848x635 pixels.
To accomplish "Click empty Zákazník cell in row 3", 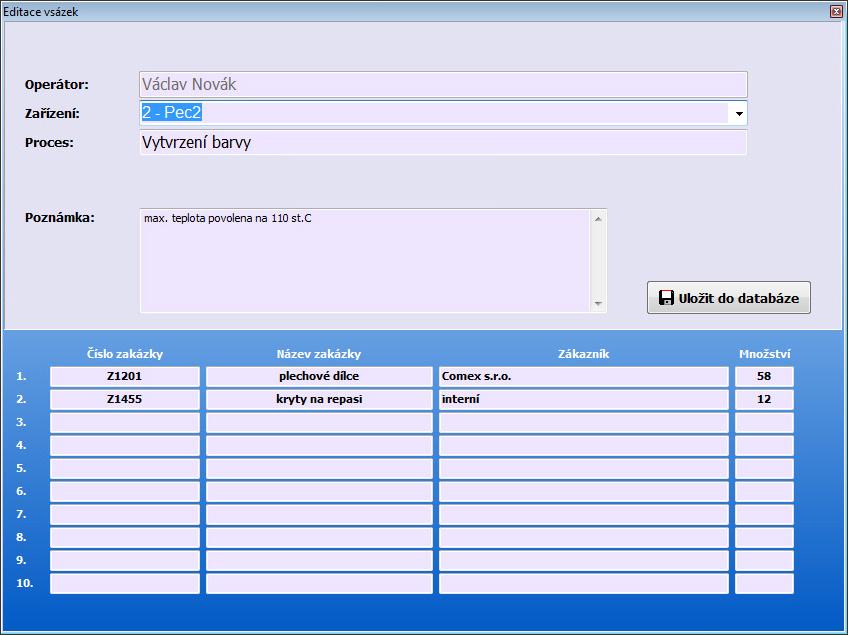I will [584, 422].
